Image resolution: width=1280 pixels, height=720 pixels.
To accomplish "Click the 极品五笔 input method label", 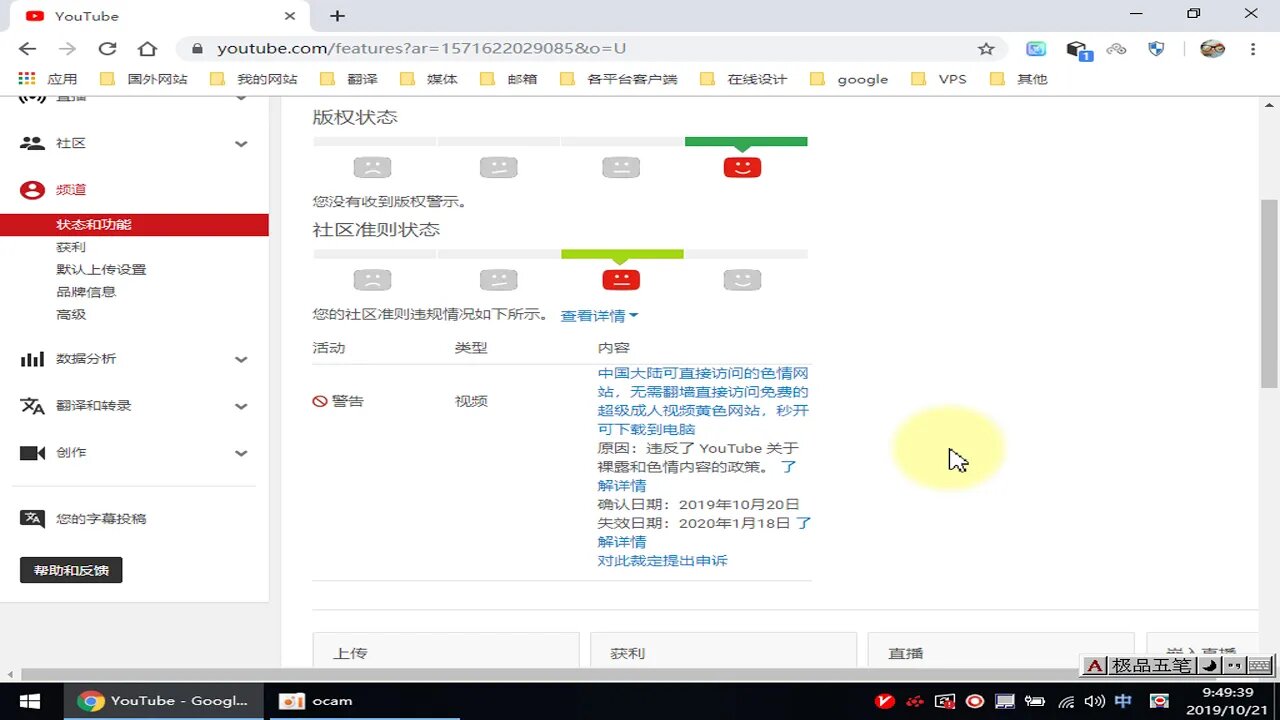I will pos(1152,665).
